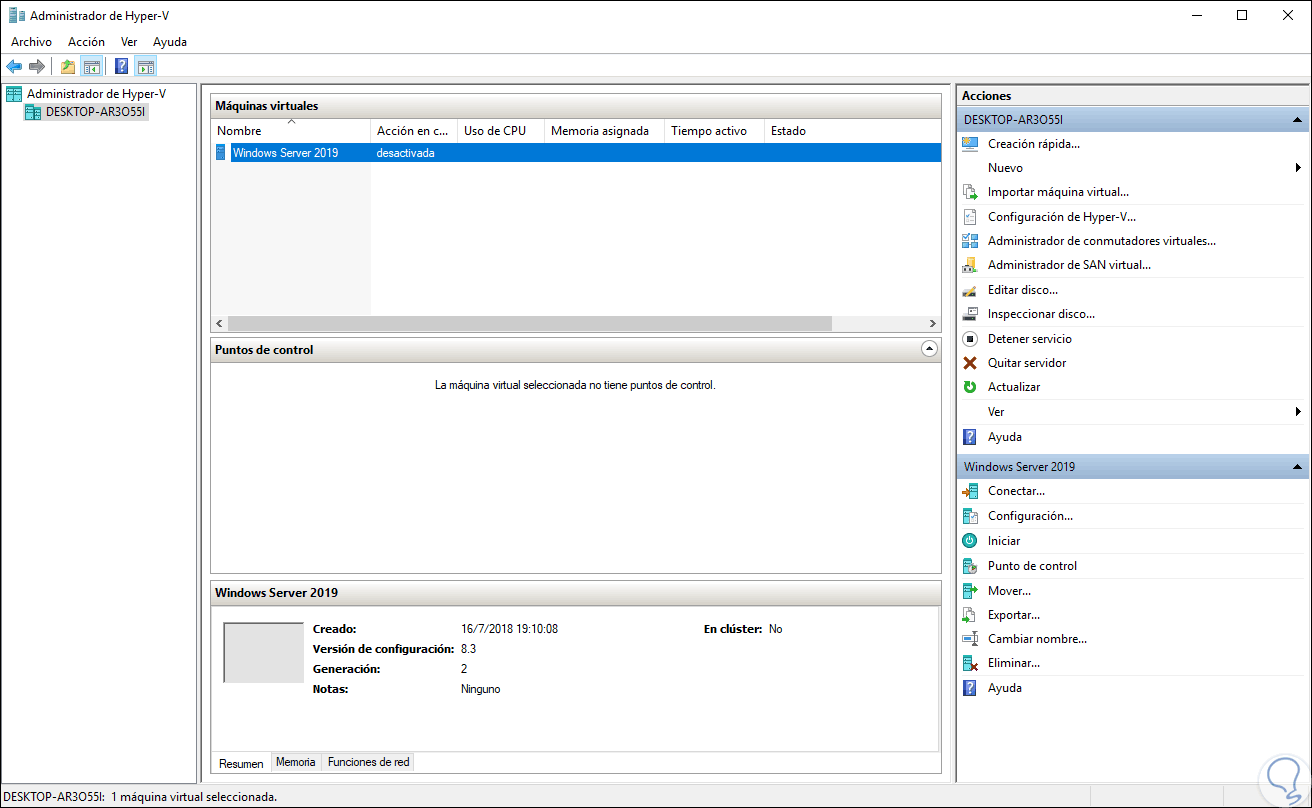This screenshot has width=1312, height=808.
Task: Open Administrador de conmutadores virtuales via its icon
Action: click(x=969, y=240)
